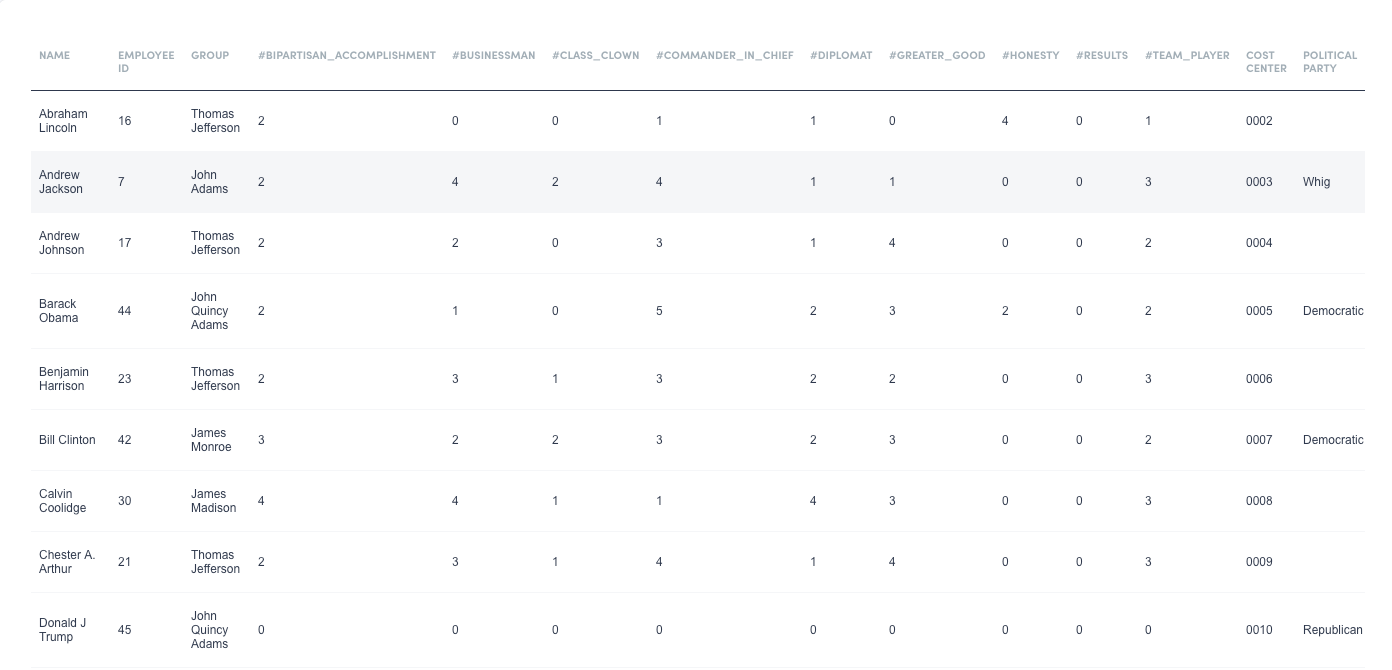Select the GROUP column header
The height and width of the screenshot is (670, 1392).
(210, 56)
